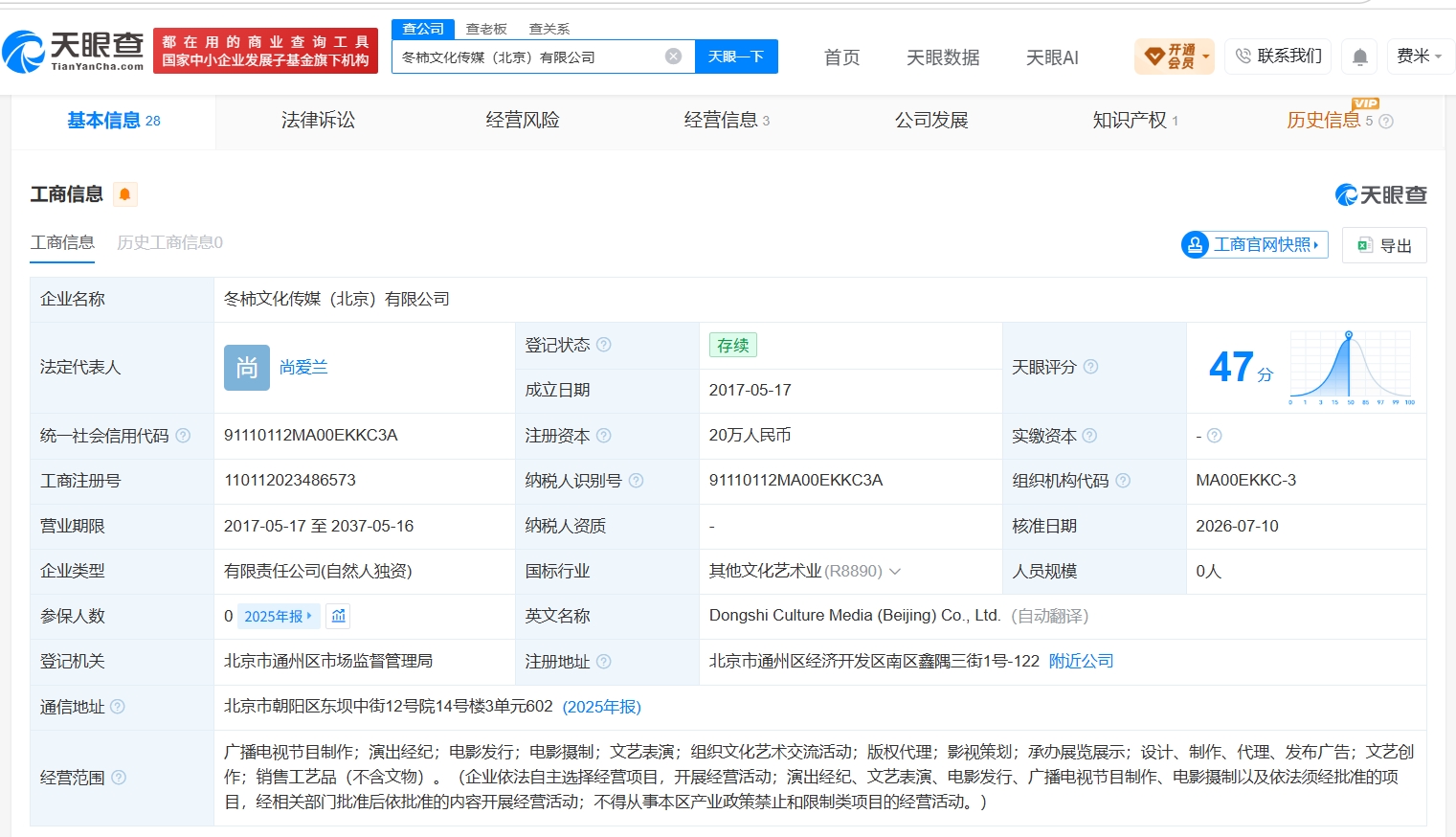This screenshot has height=837, width=1456.
Task: Click help icon beside 注册资本
Action: (x=604, y=436)
